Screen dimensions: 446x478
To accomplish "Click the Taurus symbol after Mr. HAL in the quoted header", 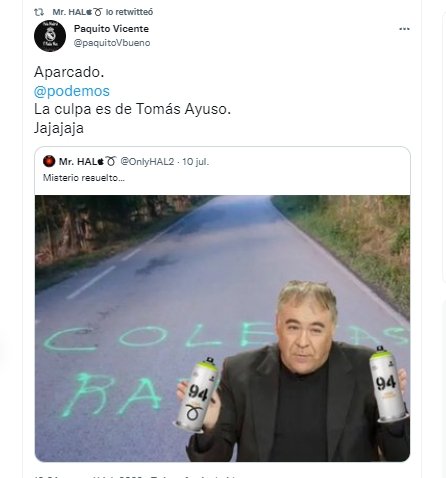I will 111,162.
